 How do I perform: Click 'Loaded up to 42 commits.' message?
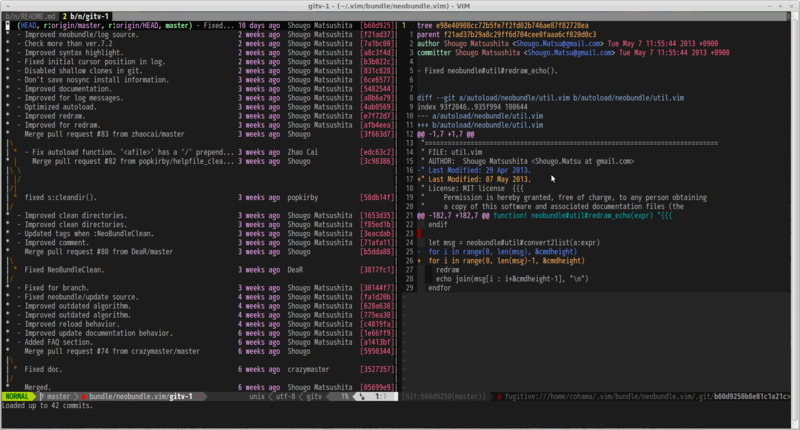point(47,406)
